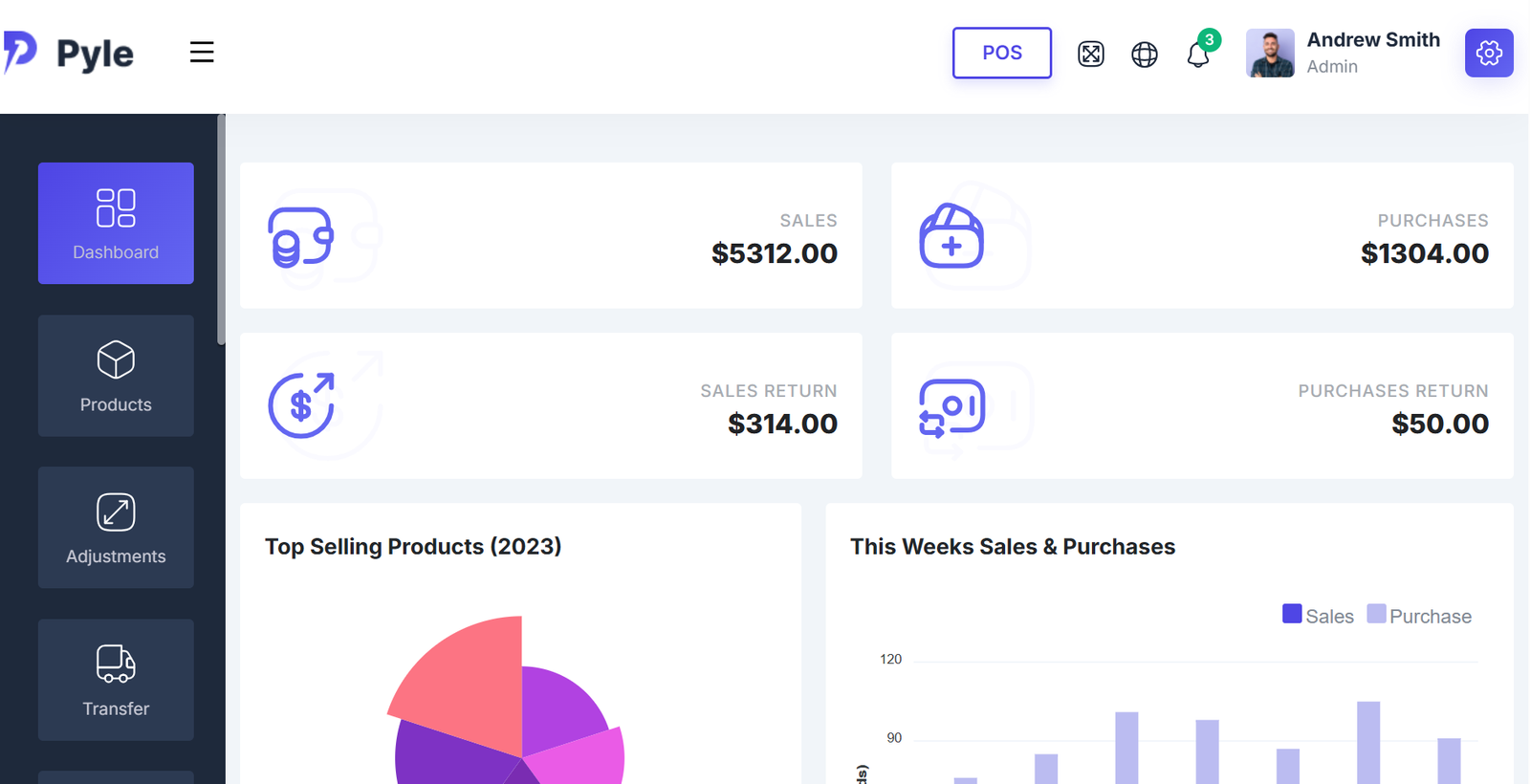
Task: Toggle the Purchase series in chart legend
Action: (x=1419, y=616)
